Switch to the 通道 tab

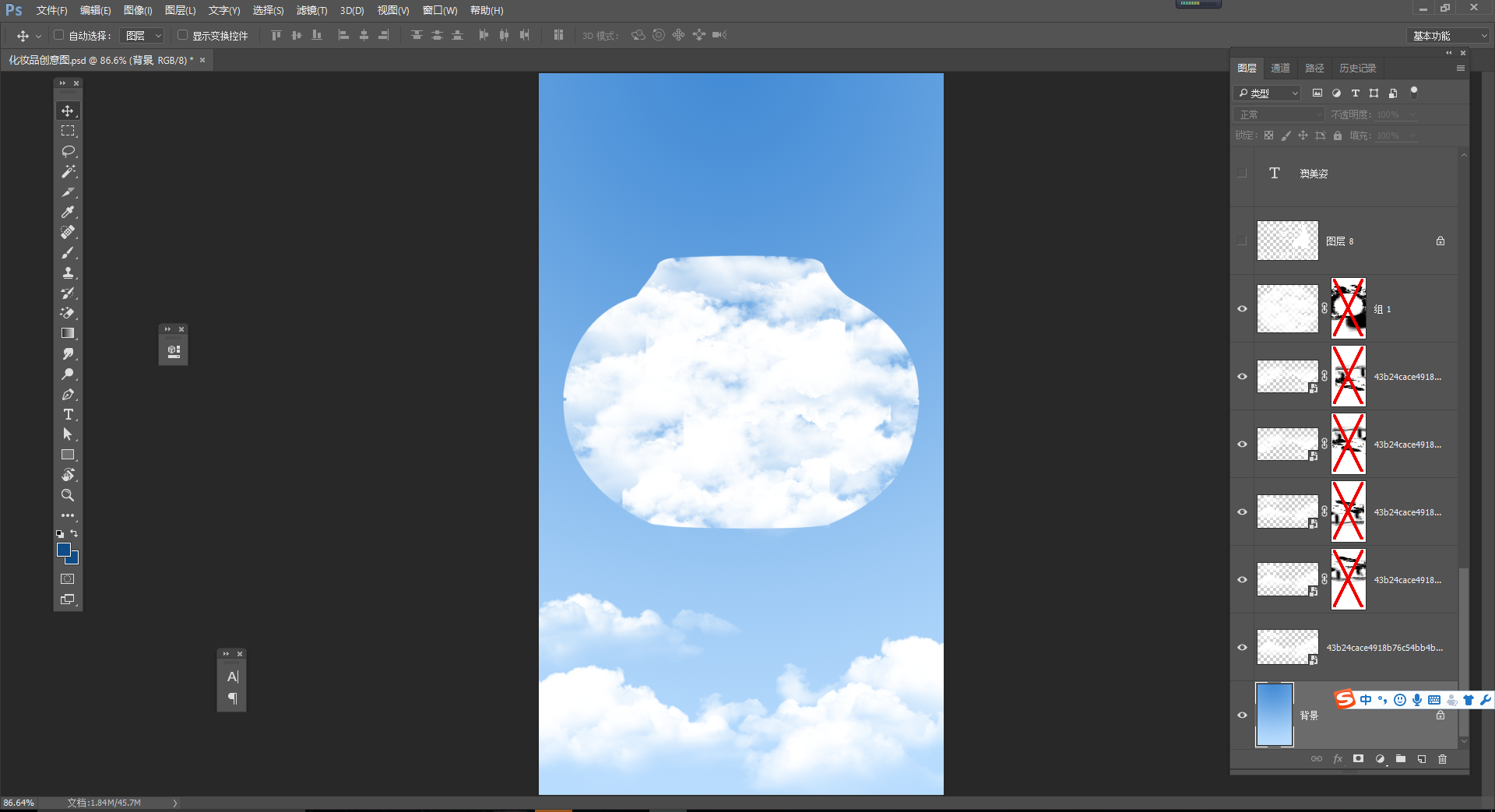[x=1280, y=69]
